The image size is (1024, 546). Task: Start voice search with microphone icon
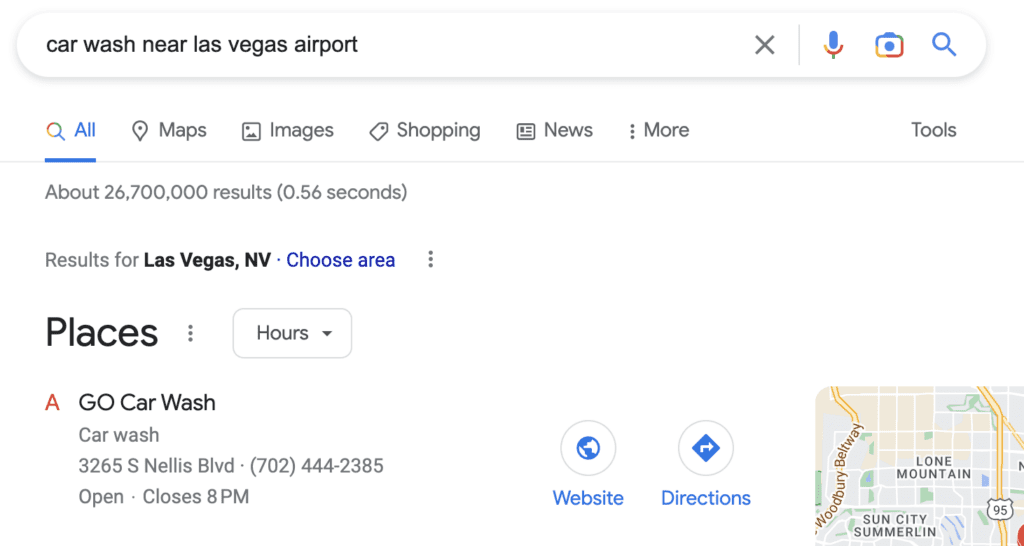pos(833,45)
